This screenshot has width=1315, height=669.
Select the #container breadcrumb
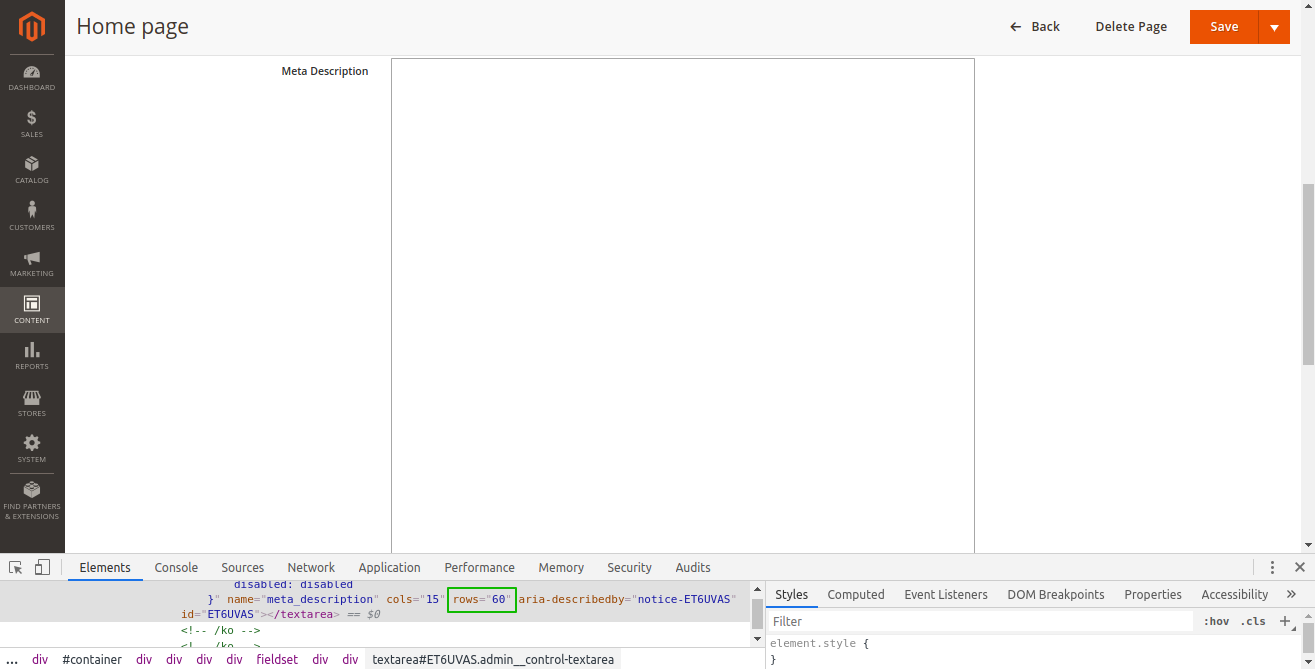(92, 659)
